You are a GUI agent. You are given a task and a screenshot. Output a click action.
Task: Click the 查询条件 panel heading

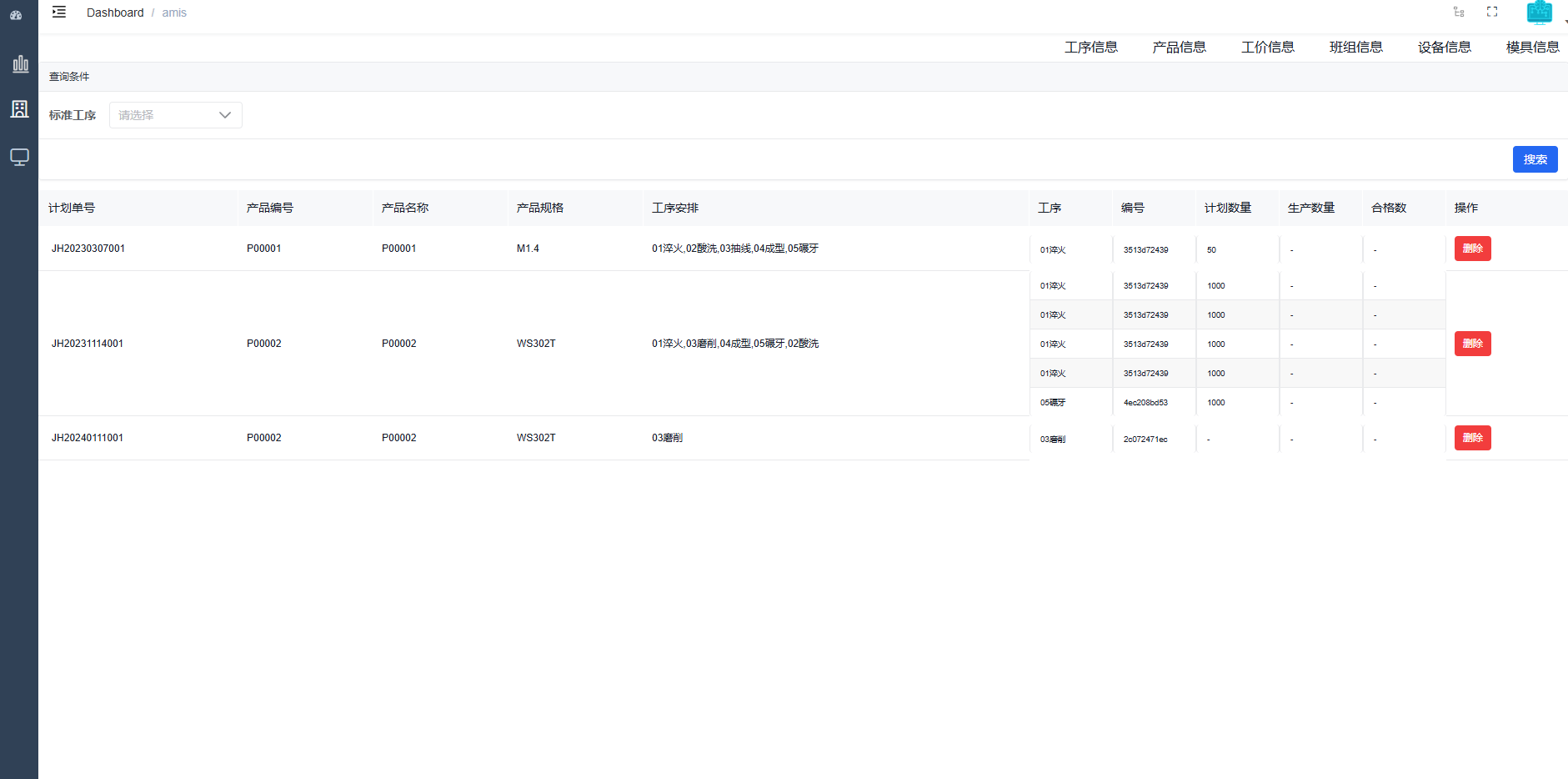[69, 77]
